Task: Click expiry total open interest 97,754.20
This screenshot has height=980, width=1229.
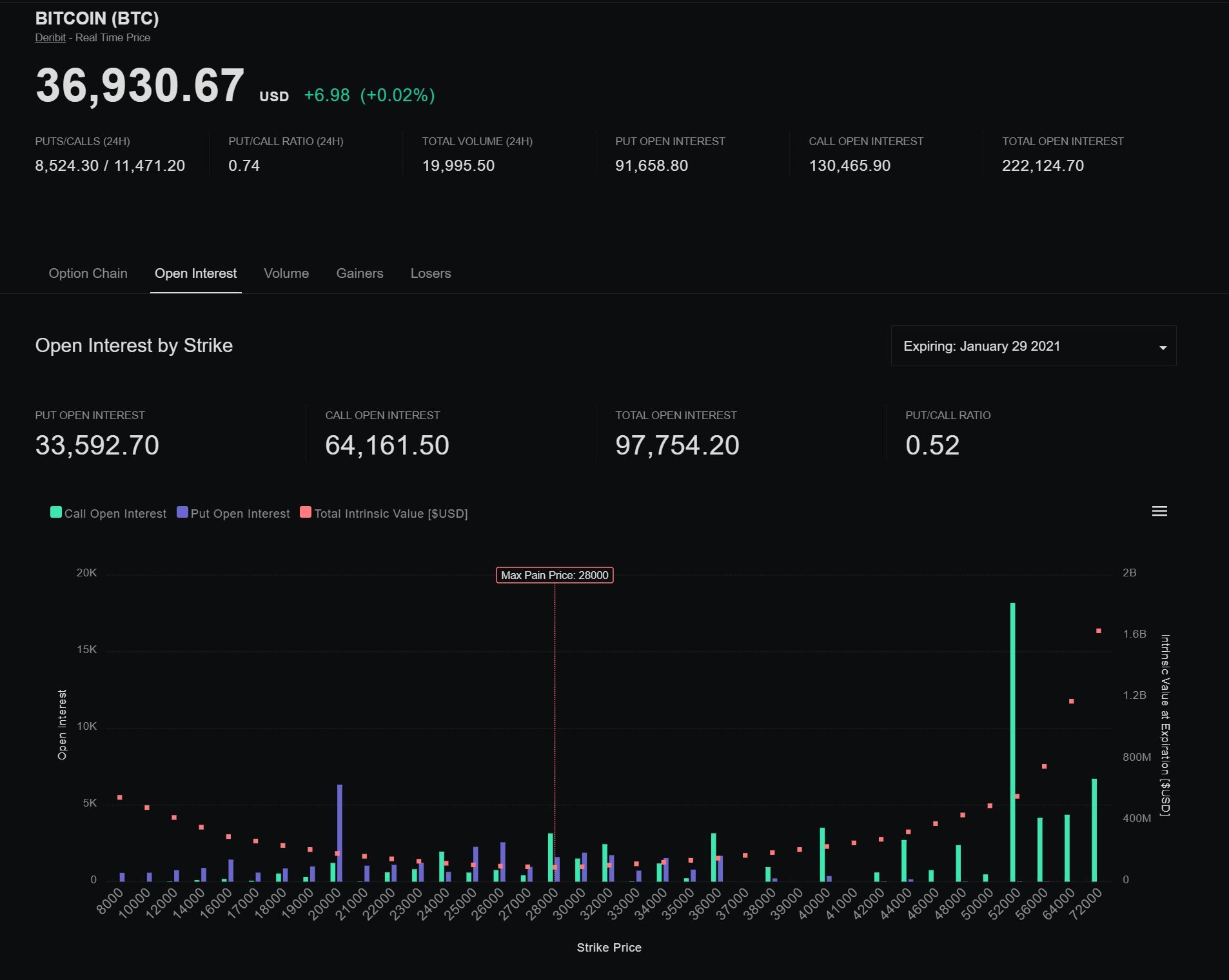Action: 678,446
